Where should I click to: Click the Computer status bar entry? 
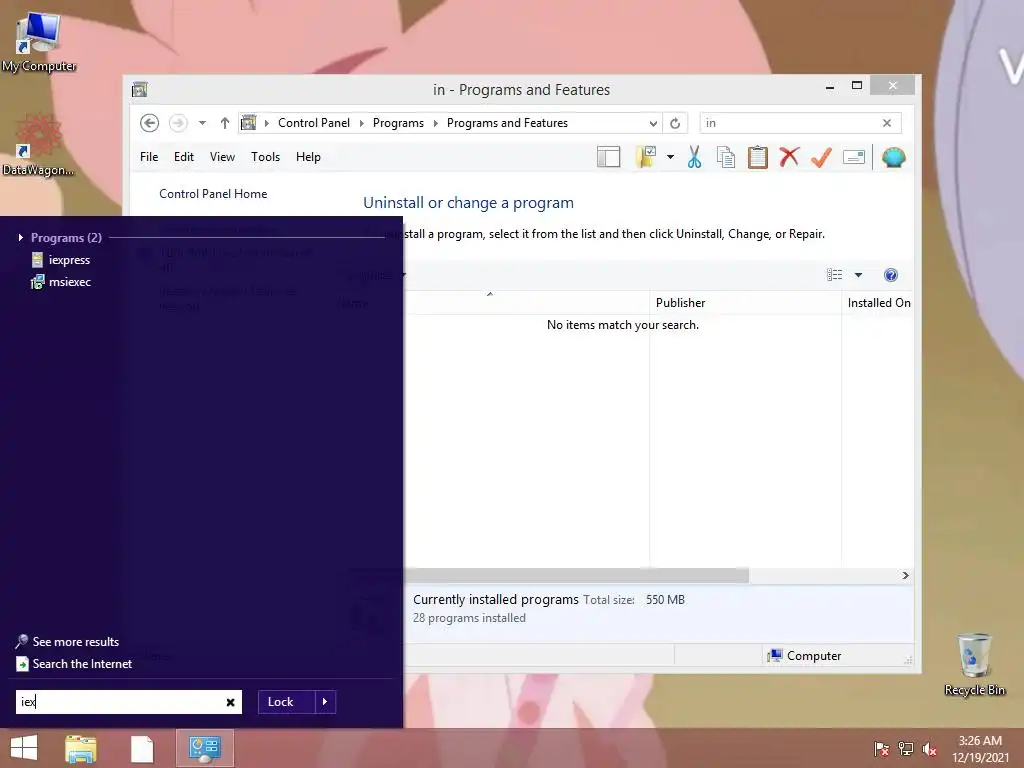click(x=805, y=656)
